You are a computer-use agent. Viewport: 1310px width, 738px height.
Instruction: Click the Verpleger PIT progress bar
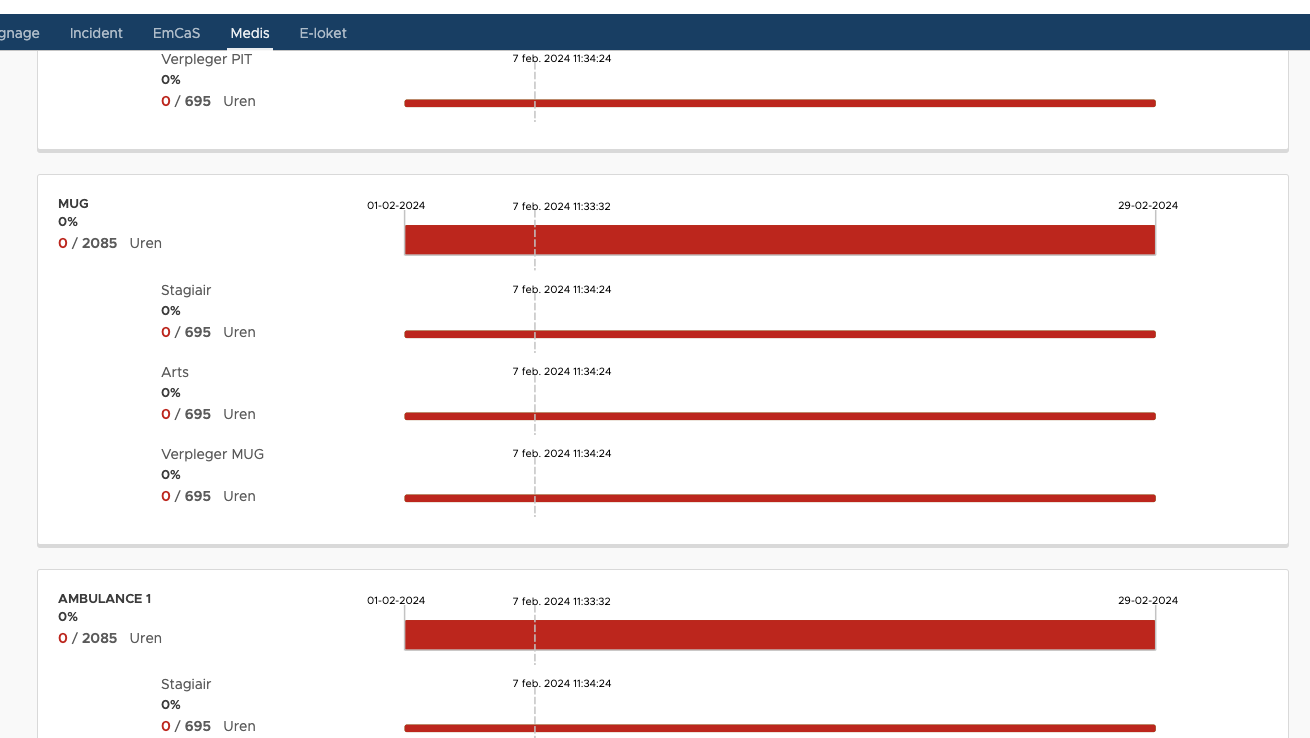pyautogui.click(x=779, y=103)
